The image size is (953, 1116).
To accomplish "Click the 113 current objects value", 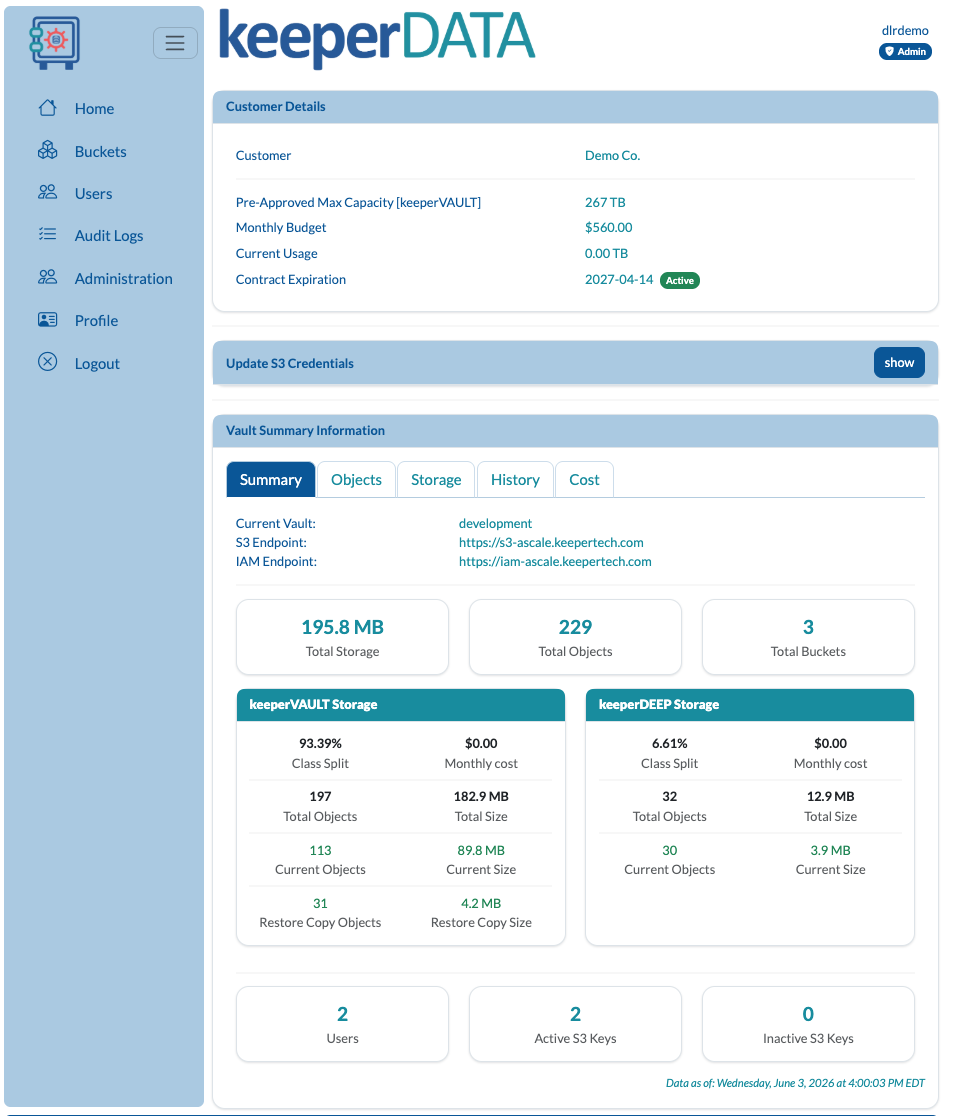I will (x=320, y=851).
